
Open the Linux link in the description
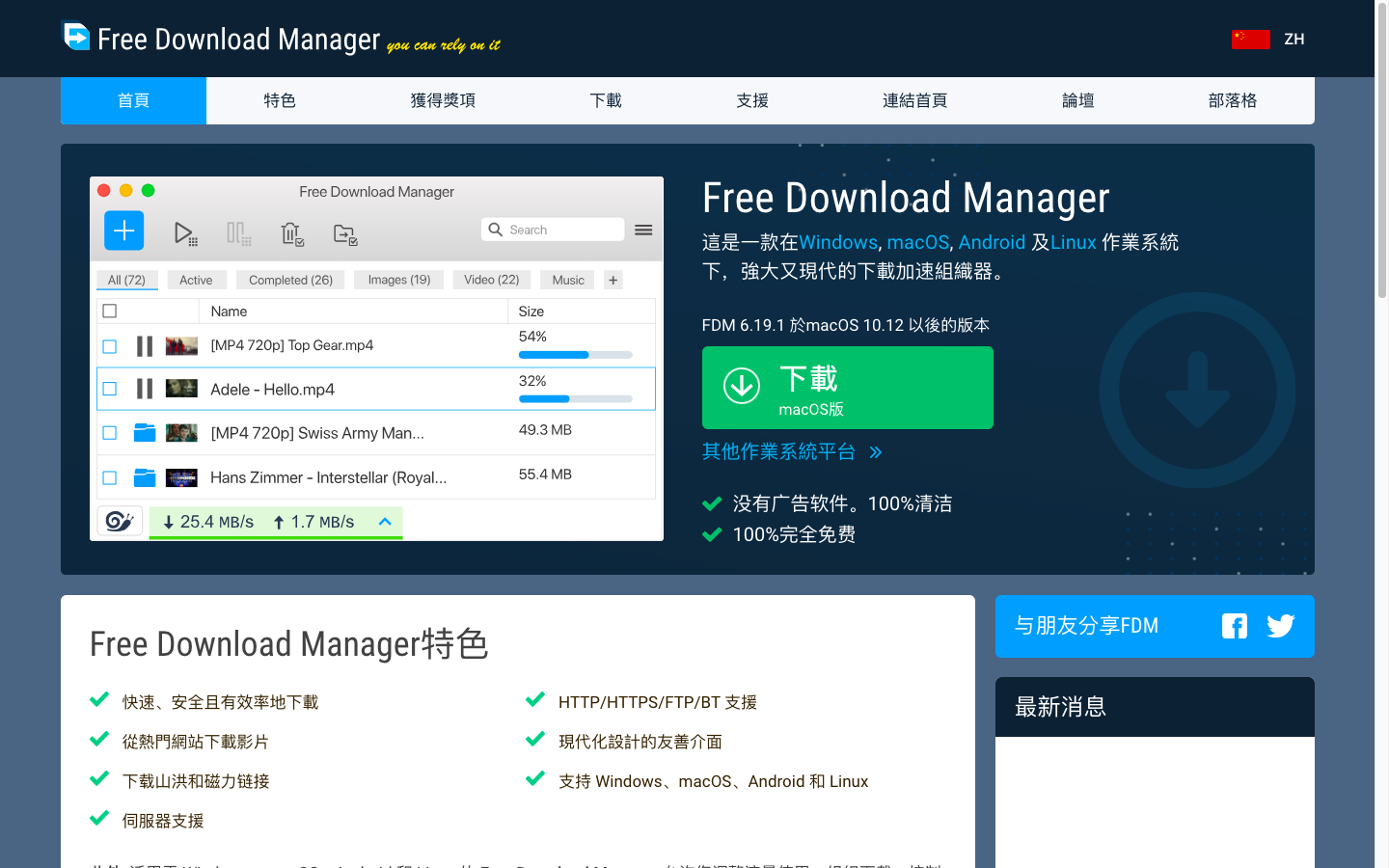[1073, 242]
